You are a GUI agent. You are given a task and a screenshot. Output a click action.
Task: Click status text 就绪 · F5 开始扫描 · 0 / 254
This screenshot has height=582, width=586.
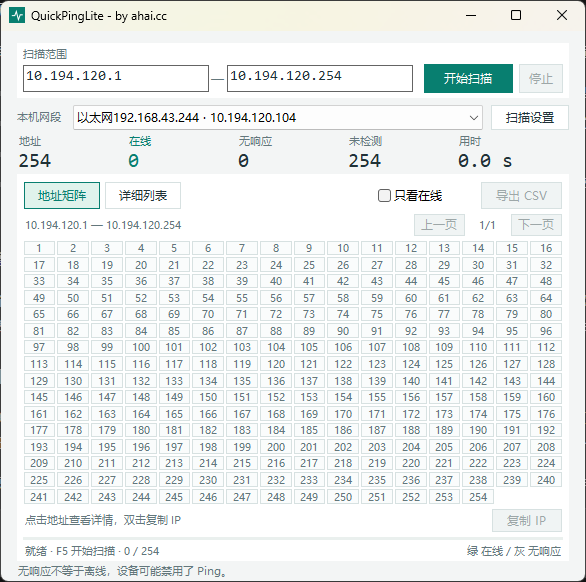[92, 551]
